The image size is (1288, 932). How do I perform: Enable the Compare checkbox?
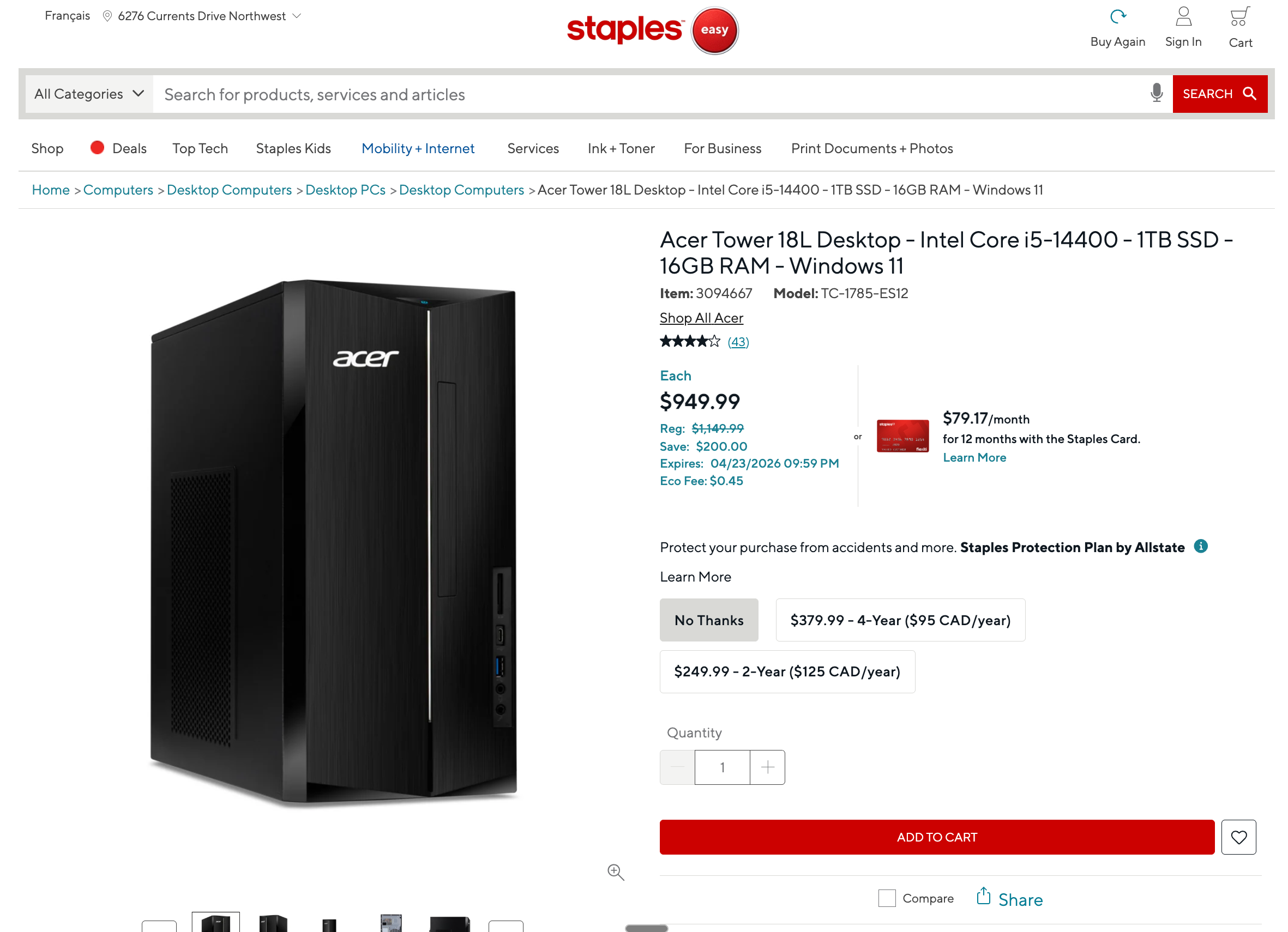(x=887, y=898)
